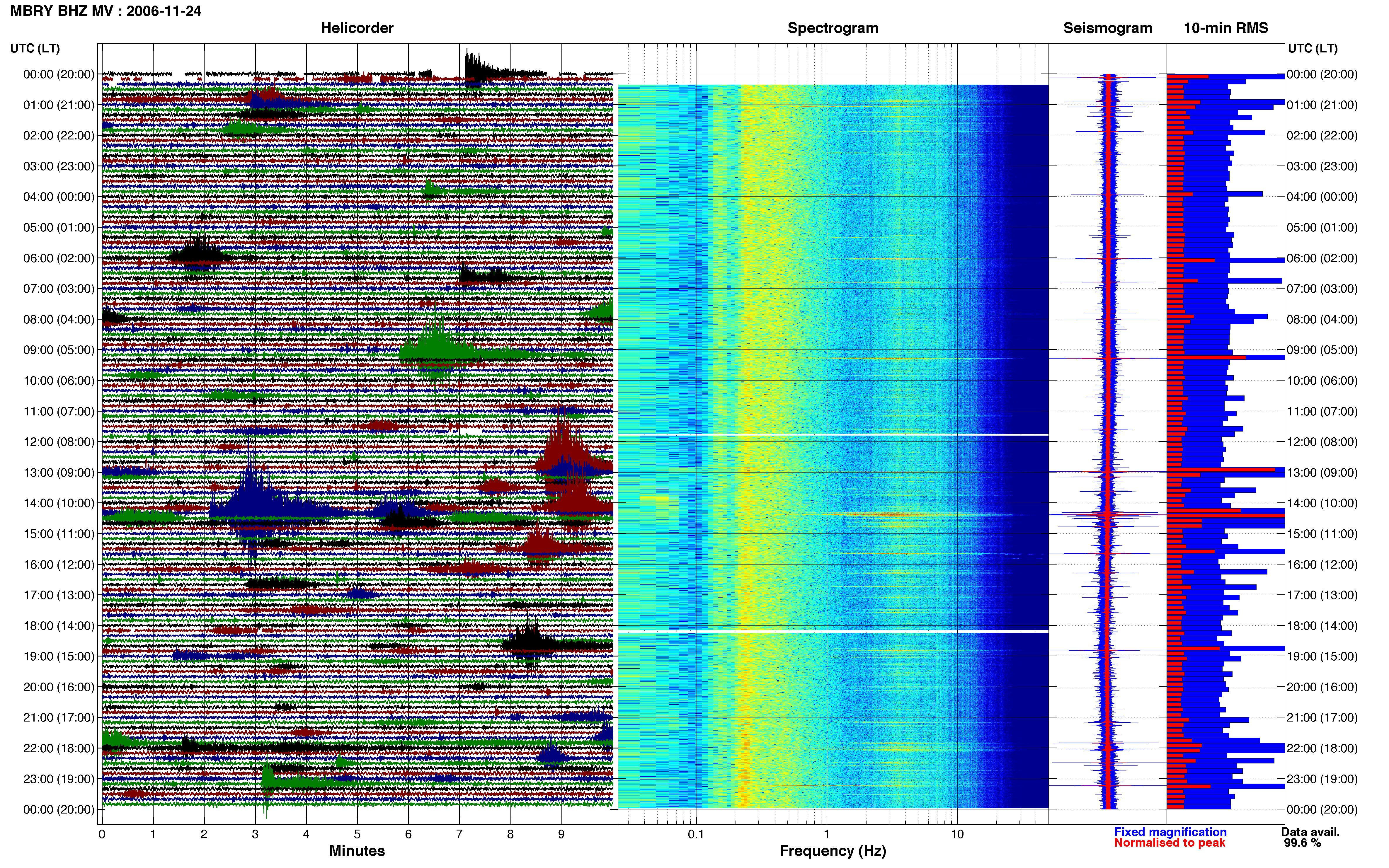The image size is (1389, 868).
Task: Click the helicorder time label '18:00 (14:00)'
Action: point(59,626)
